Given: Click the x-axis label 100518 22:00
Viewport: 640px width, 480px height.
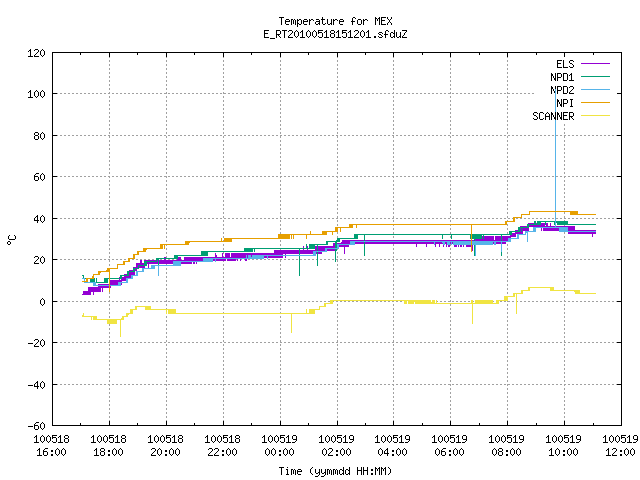Looking at the screenshot, I should (x=222, y=445).
